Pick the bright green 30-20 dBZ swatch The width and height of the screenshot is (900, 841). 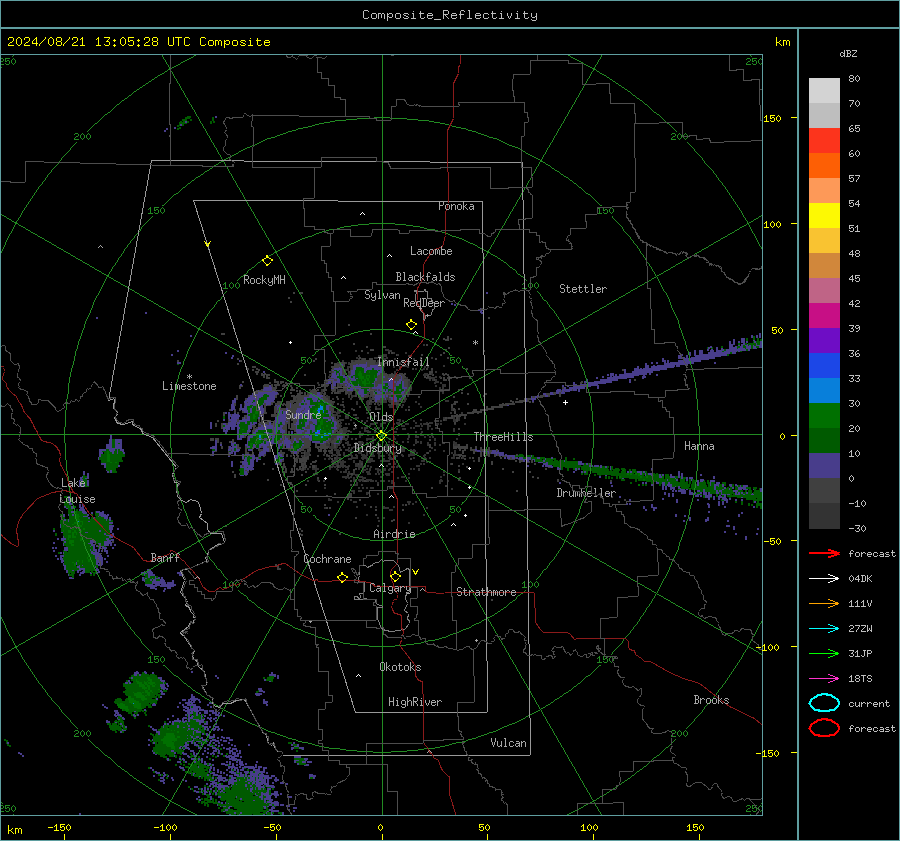point(824,416)
